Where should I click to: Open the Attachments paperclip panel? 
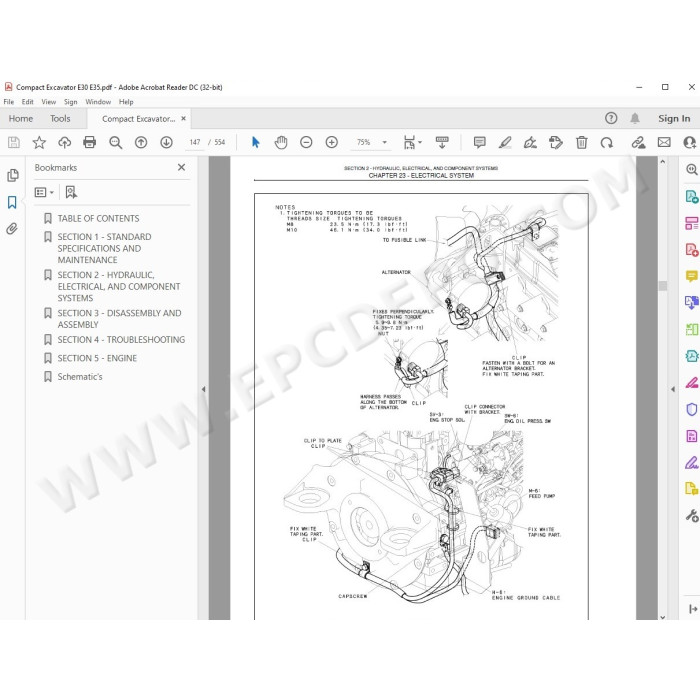coord(12,229)
